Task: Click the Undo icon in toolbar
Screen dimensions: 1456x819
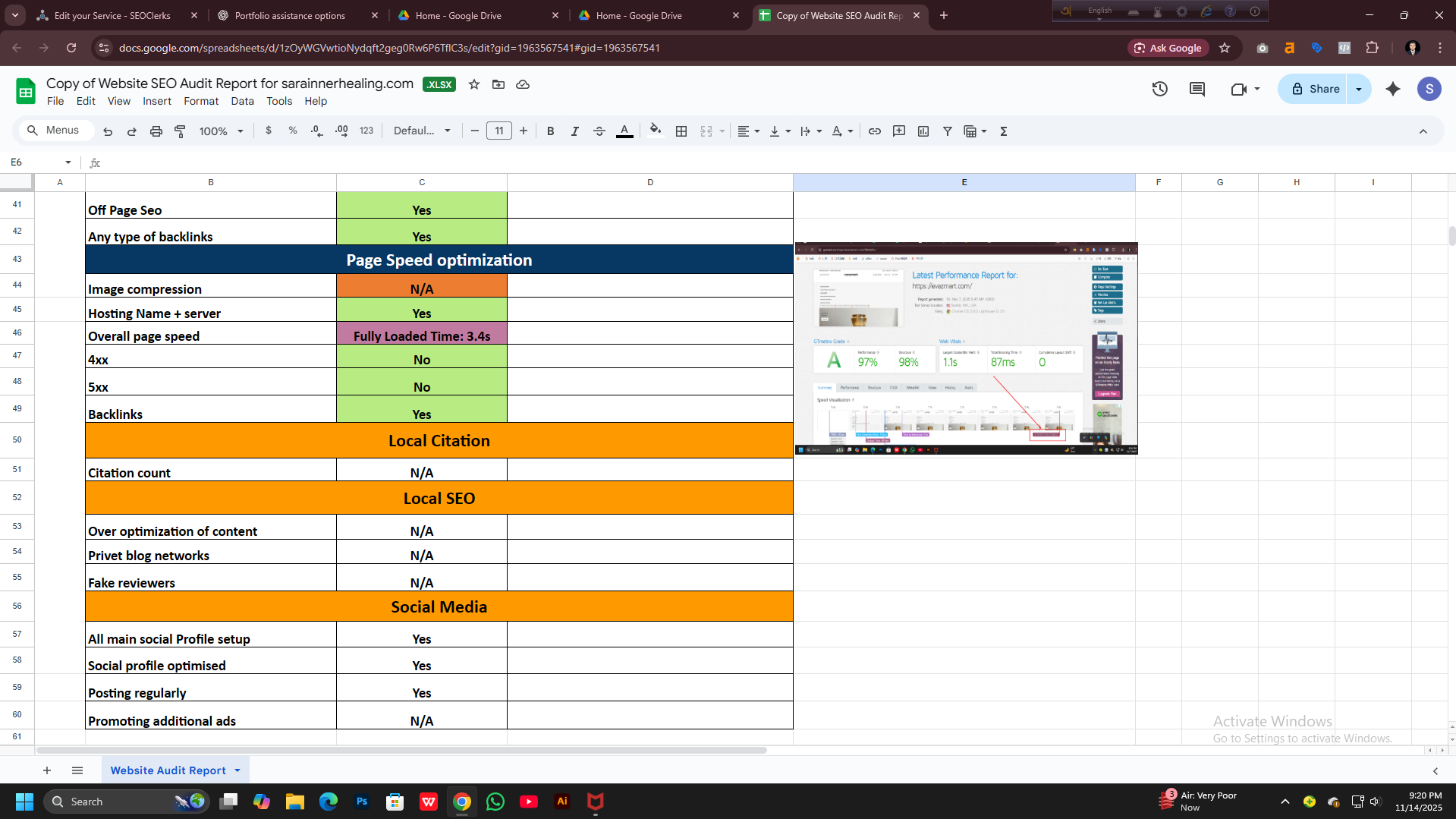Action: (108, 131)
